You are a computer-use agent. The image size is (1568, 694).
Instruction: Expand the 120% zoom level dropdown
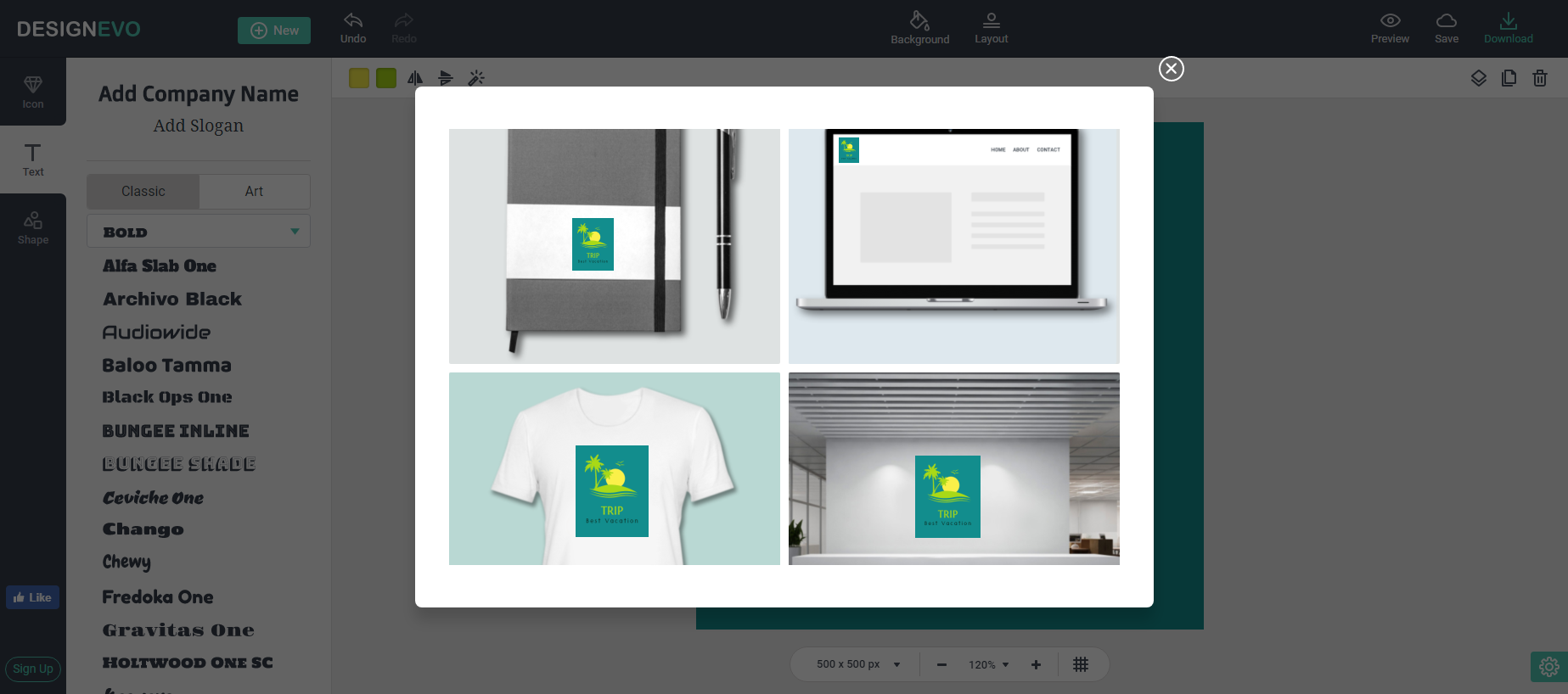click(x=989, y=665)
